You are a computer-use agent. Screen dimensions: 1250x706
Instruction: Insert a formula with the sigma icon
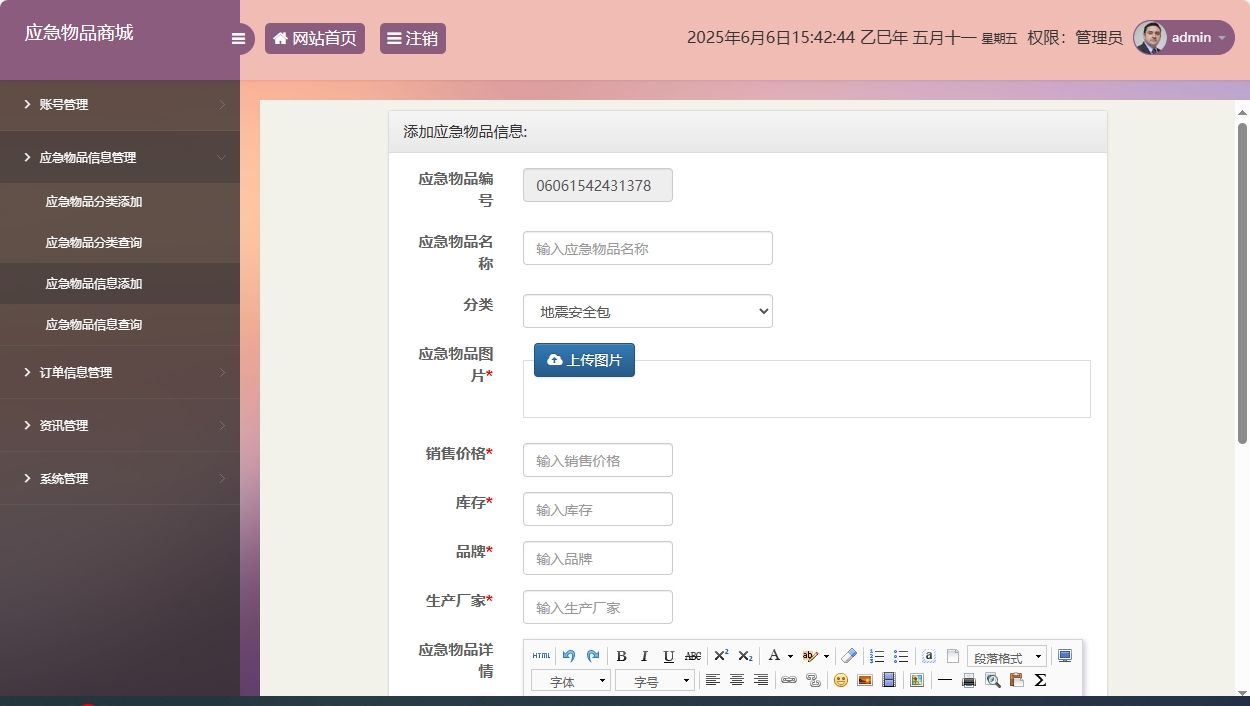click(1040, 681)
